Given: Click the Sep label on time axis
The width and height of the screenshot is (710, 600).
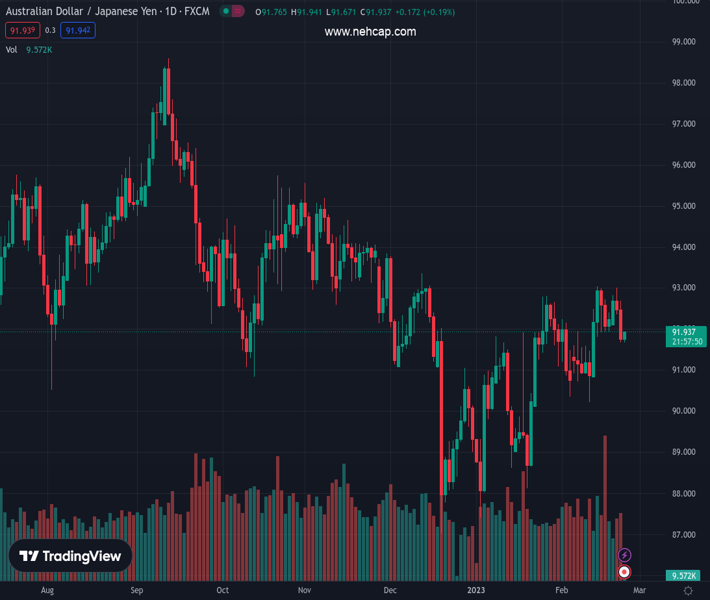Looking at the screenshot, I should coord(138,591).
